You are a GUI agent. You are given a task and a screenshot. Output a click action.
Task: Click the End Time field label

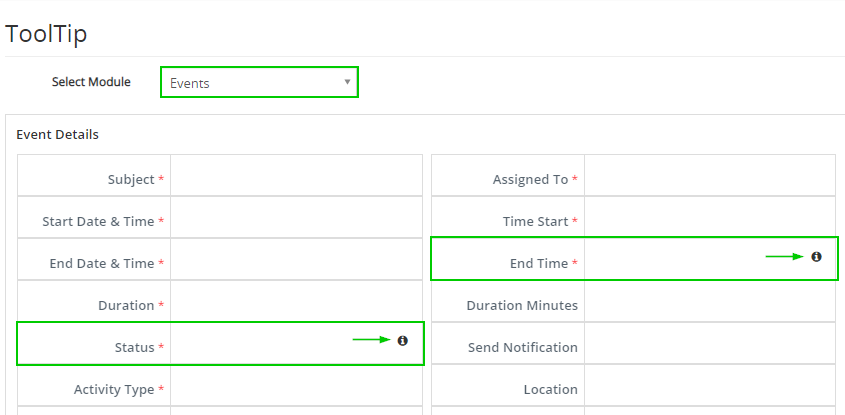[x=539, y=264]
